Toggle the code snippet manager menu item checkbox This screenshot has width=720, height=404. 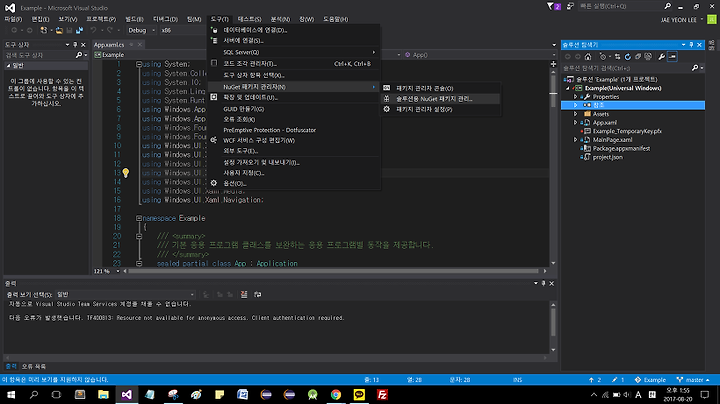[x=214, y=63]
